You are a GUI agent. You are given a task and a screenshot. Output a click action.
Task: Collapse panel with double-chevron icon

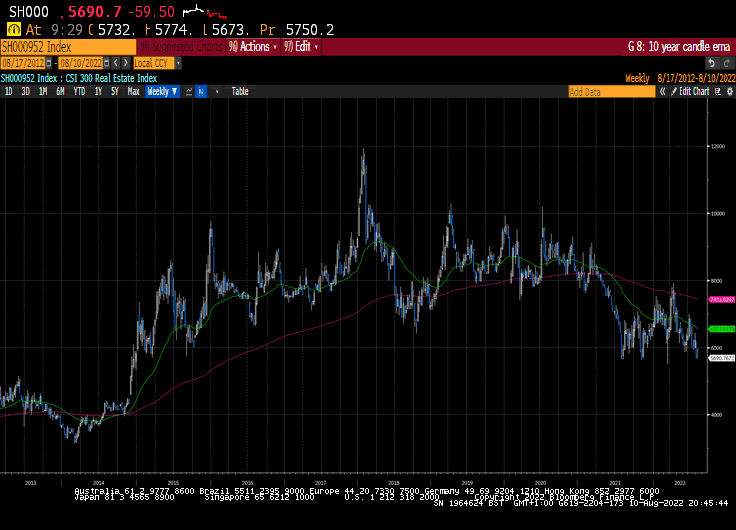click(x=662, y=92)
